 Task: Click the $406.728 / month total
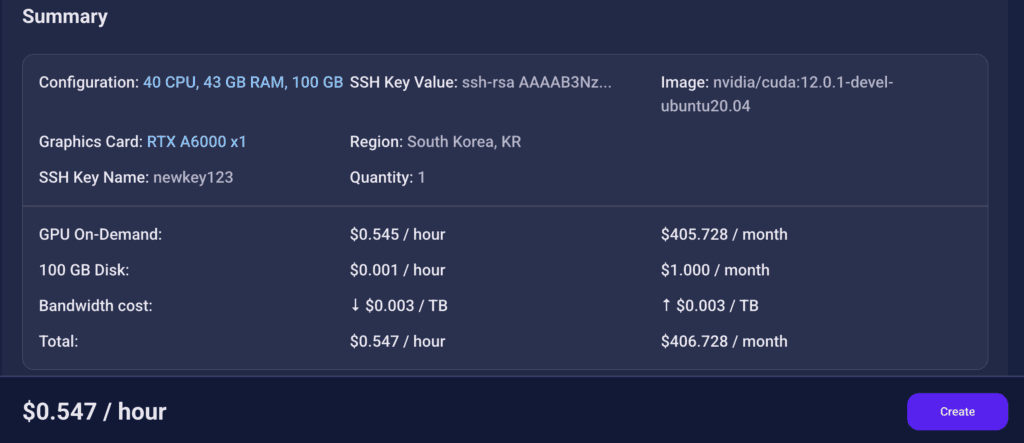click(x=724, y=341)
